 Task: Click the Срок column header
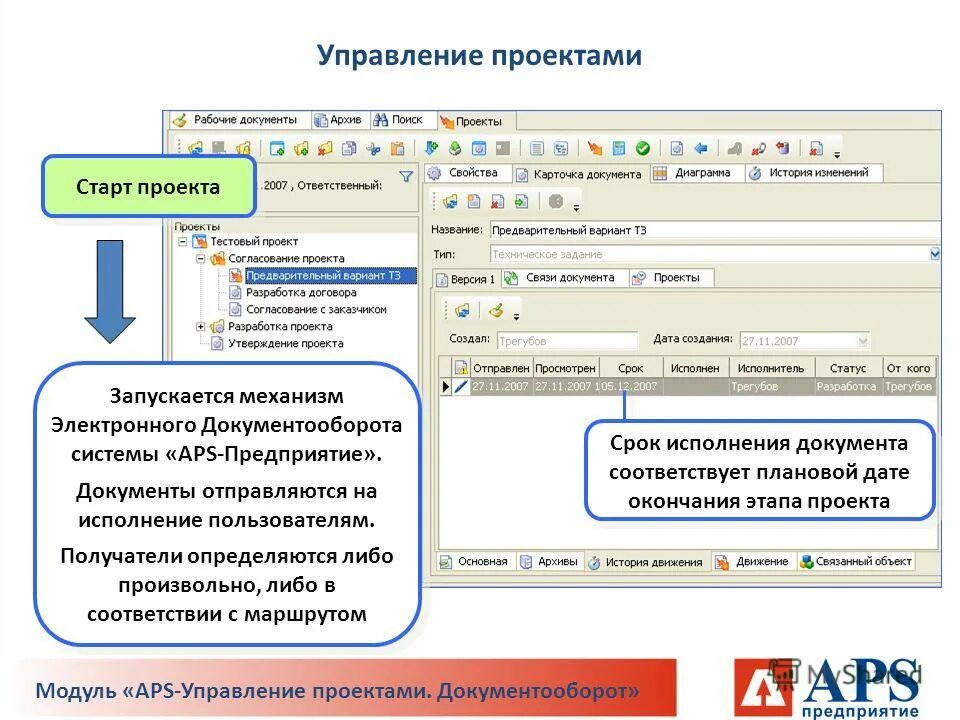pyautogui.click(x=631, y=369)
